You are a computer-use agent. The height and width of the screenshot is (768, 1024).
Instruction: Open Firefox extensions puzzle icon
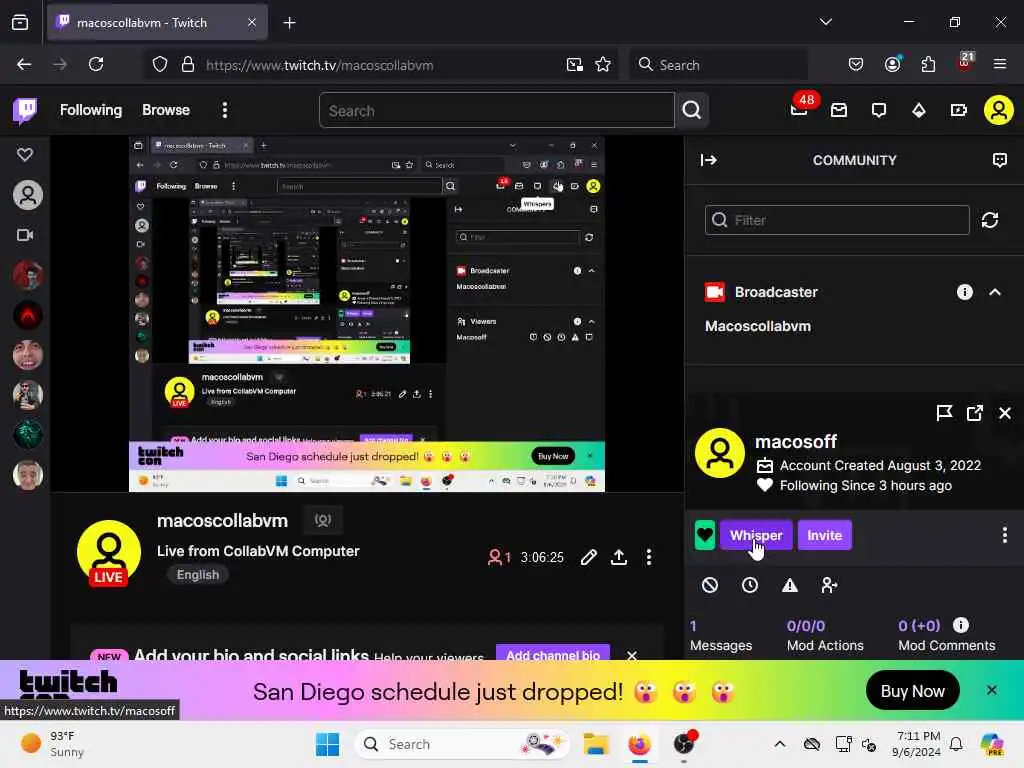[x=928, y=64]
